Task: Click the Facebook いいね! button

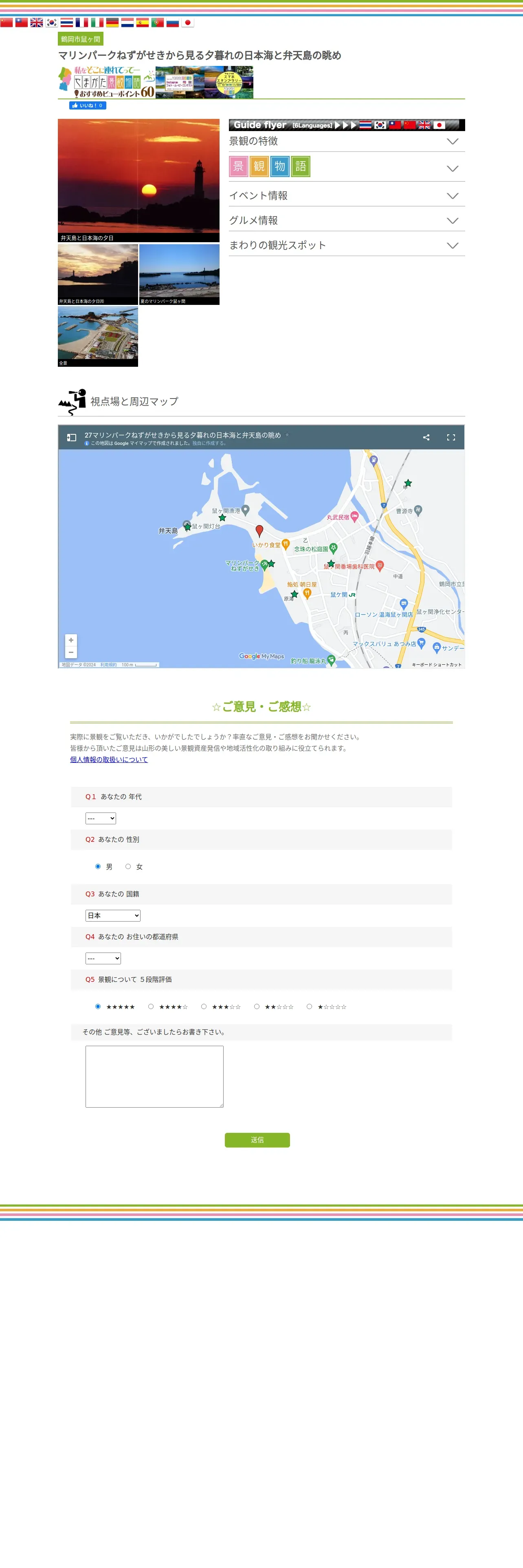Action: click(x=88, y=105)
